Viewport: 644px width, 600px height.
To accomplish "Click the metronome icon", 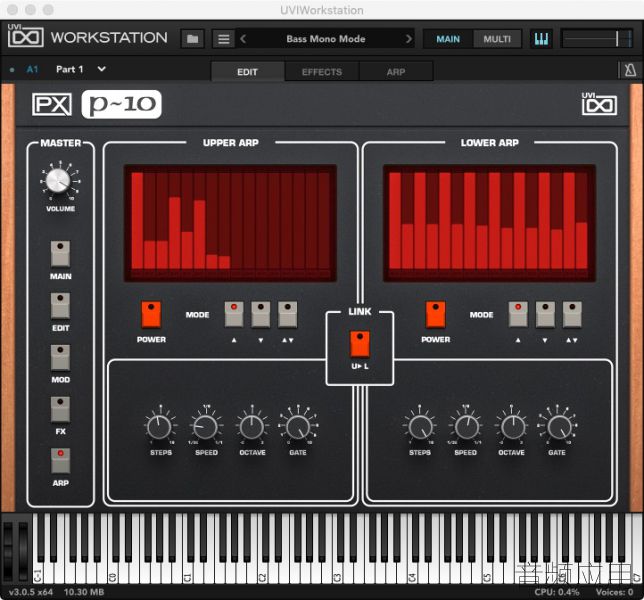I will tap(630, 70).
